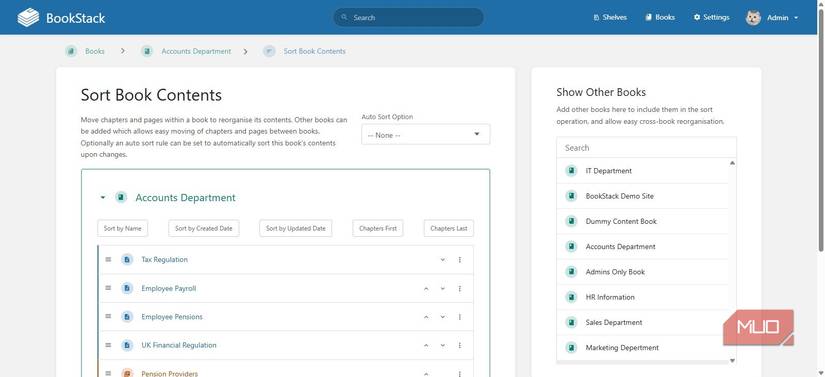Open more options for Tax Regulation
Viewport: 825px width, 377px height.
click(x=459, y=260)
